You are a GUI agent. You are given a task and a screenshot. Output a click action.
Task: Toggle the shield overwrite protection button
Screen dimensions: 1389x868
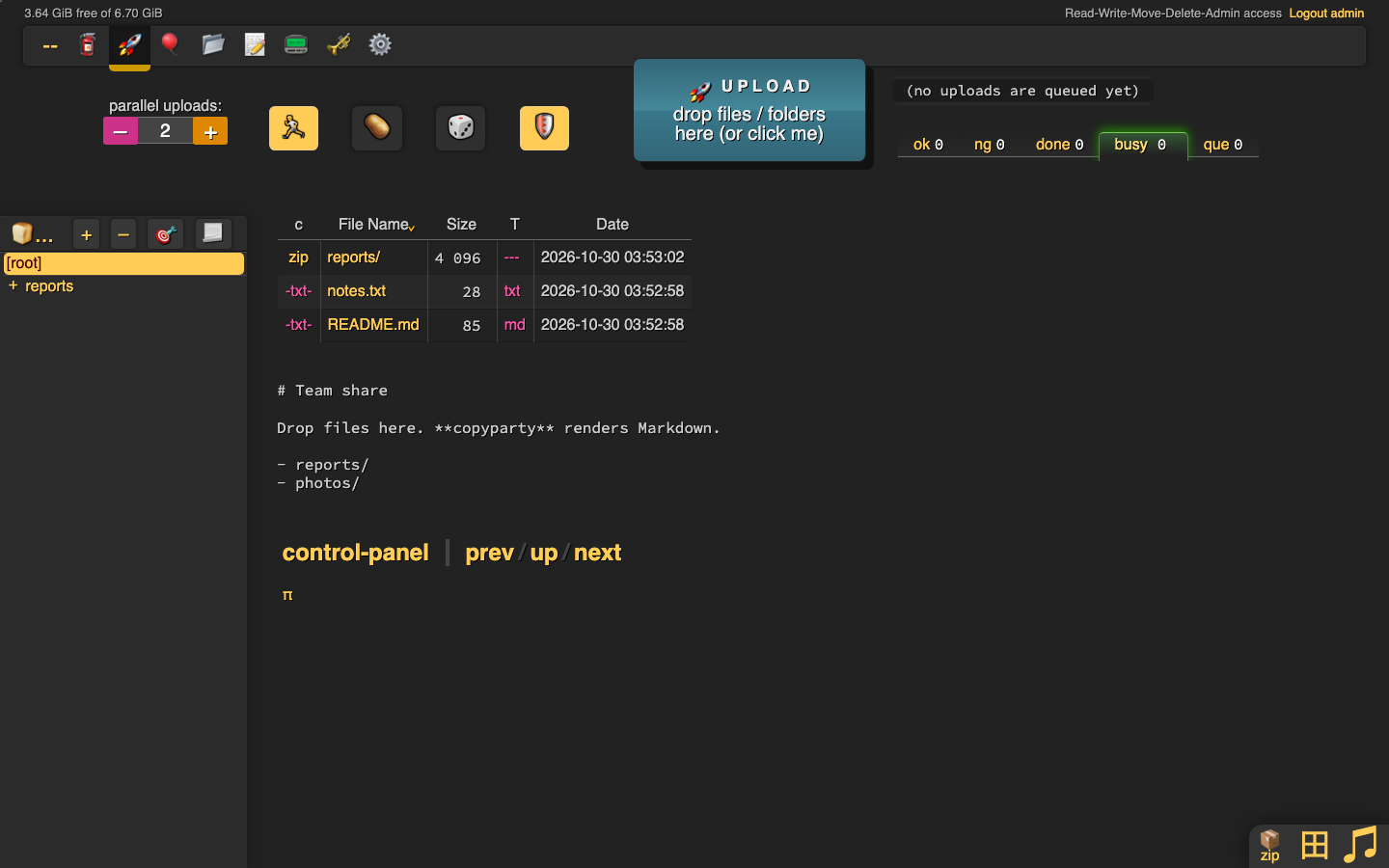point(544,128)
